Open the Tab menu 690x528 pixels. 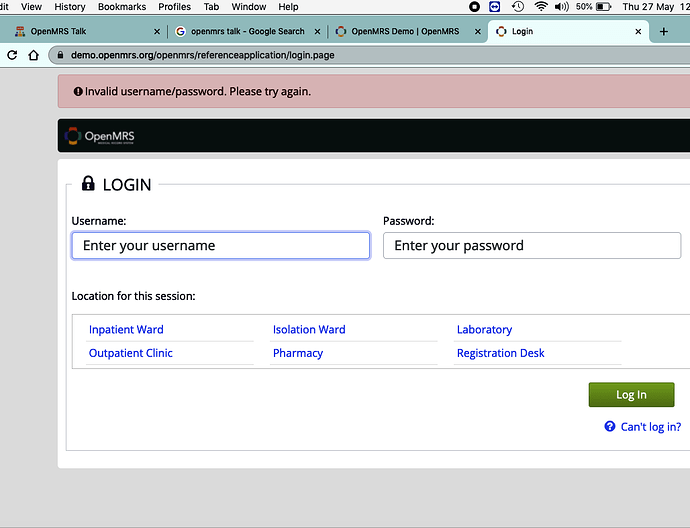coord(211,7)
